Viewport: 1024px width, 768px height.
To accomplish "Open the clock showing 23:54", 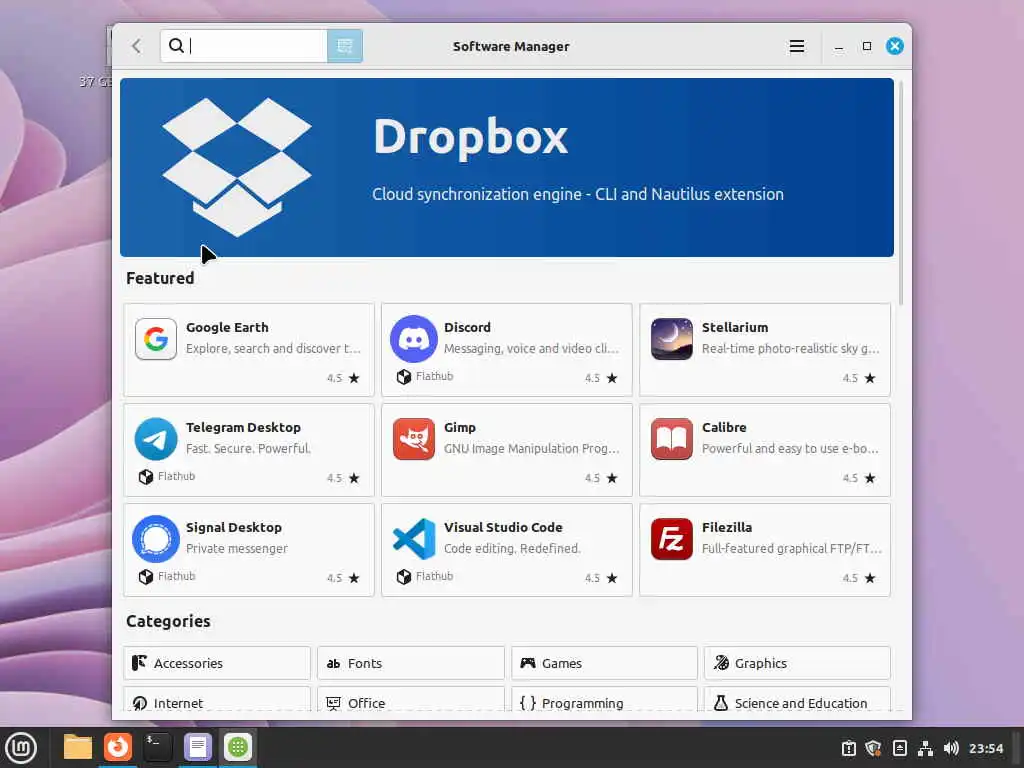I will 985,748.
